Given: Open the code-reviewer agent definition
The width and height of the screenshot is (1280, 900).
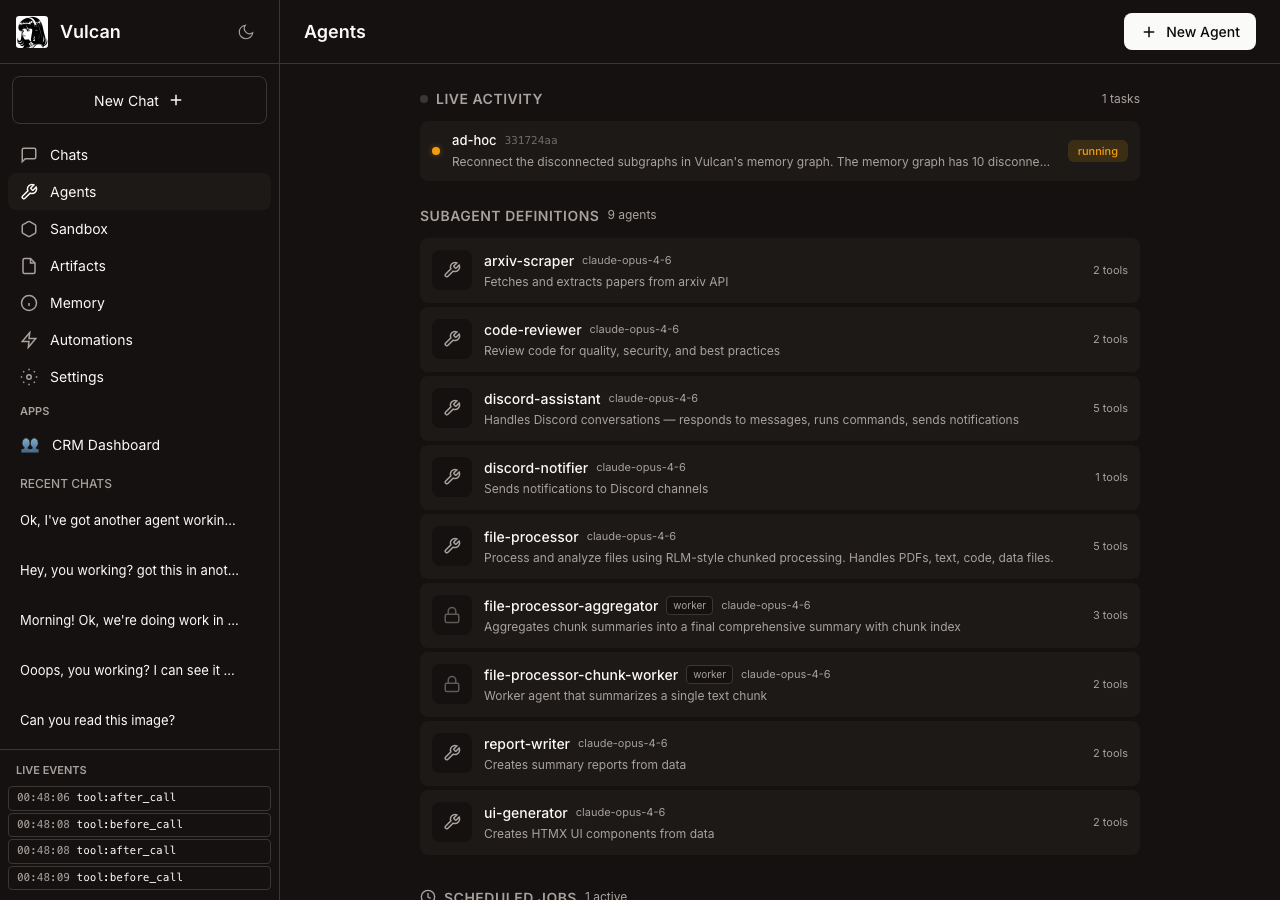Looking at the screenshot, I should click(x=779, y=339).
